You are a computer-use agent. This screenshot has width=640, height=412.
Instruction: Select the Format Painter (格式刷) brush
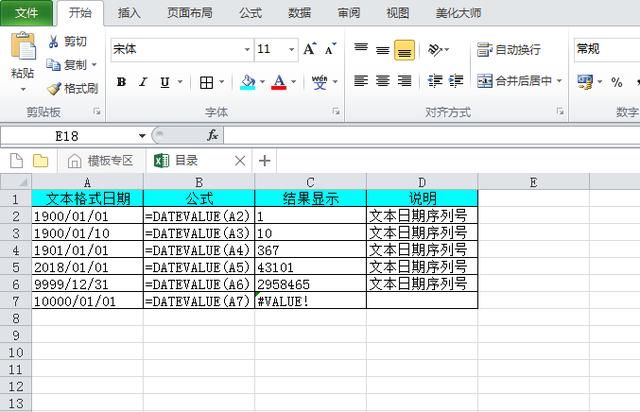click(72, 88)
